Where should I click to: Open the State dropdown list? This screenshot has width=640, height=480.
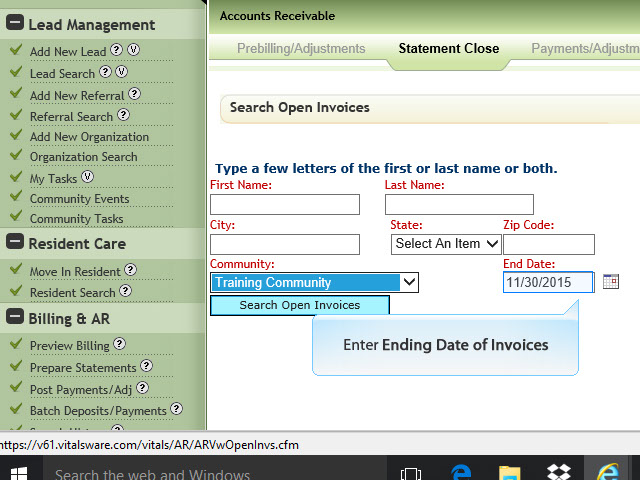[x=446, y=243]
